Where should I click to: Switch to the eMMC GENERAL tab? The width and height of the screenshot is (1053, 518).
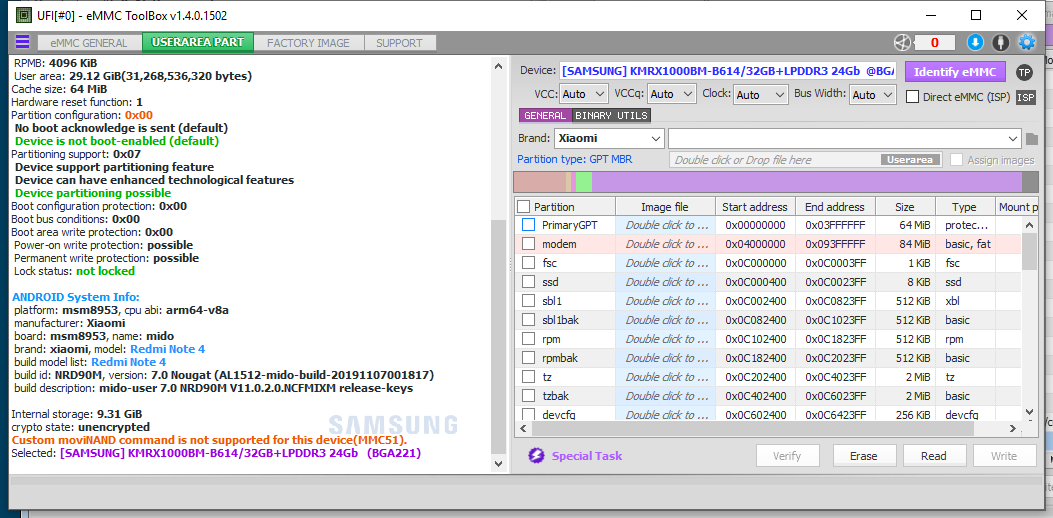90,43
